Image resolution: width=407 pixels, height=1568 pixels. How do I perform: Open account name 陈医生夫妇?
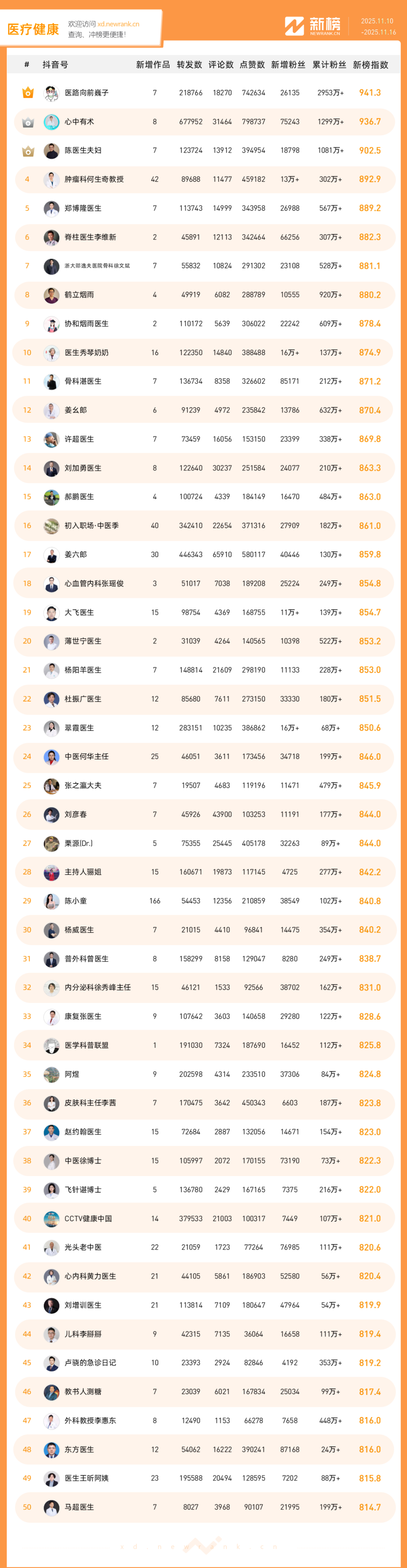(x=83, y=151)
